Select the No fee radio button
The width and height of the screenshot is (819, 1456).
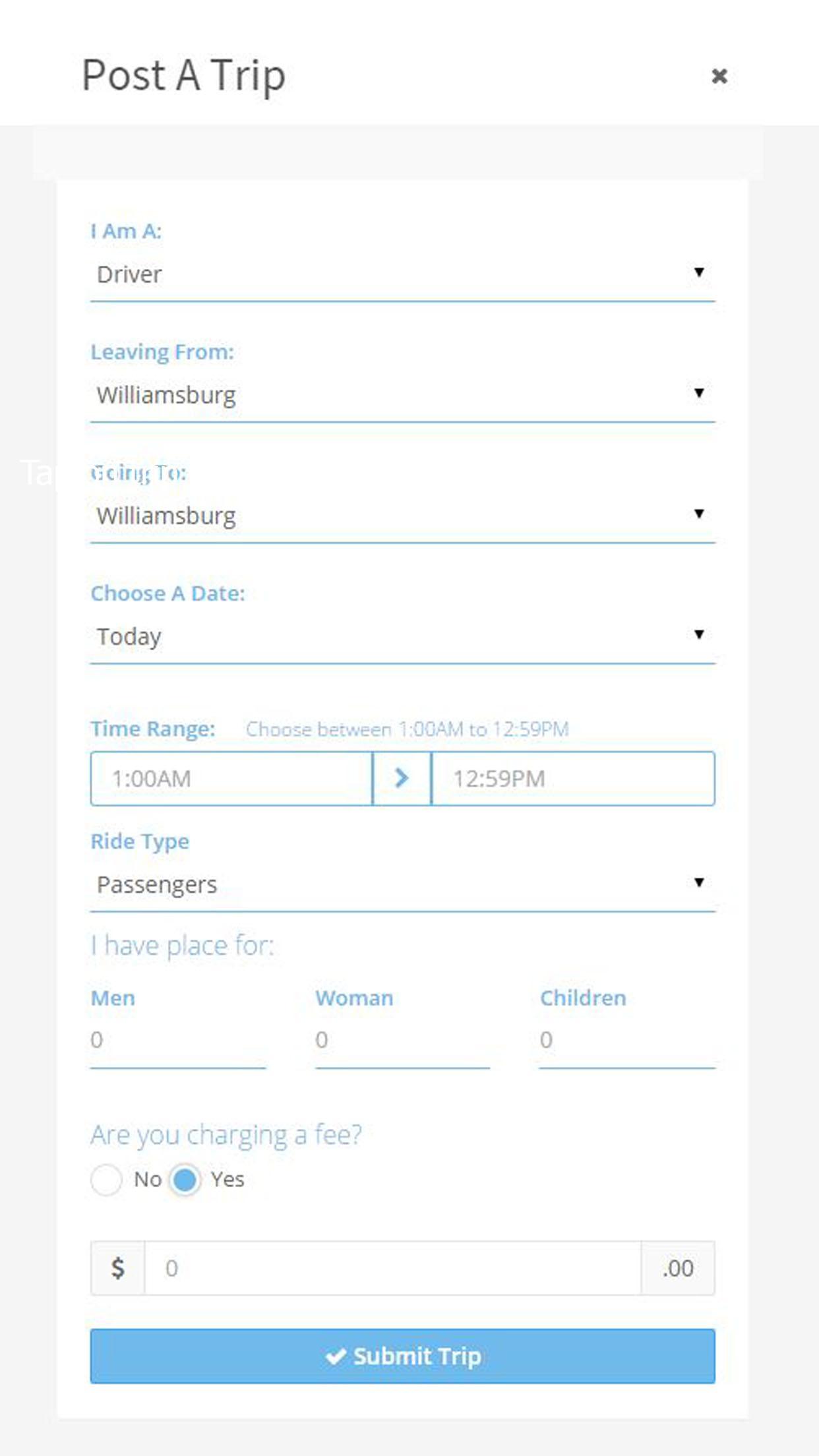107,1179
